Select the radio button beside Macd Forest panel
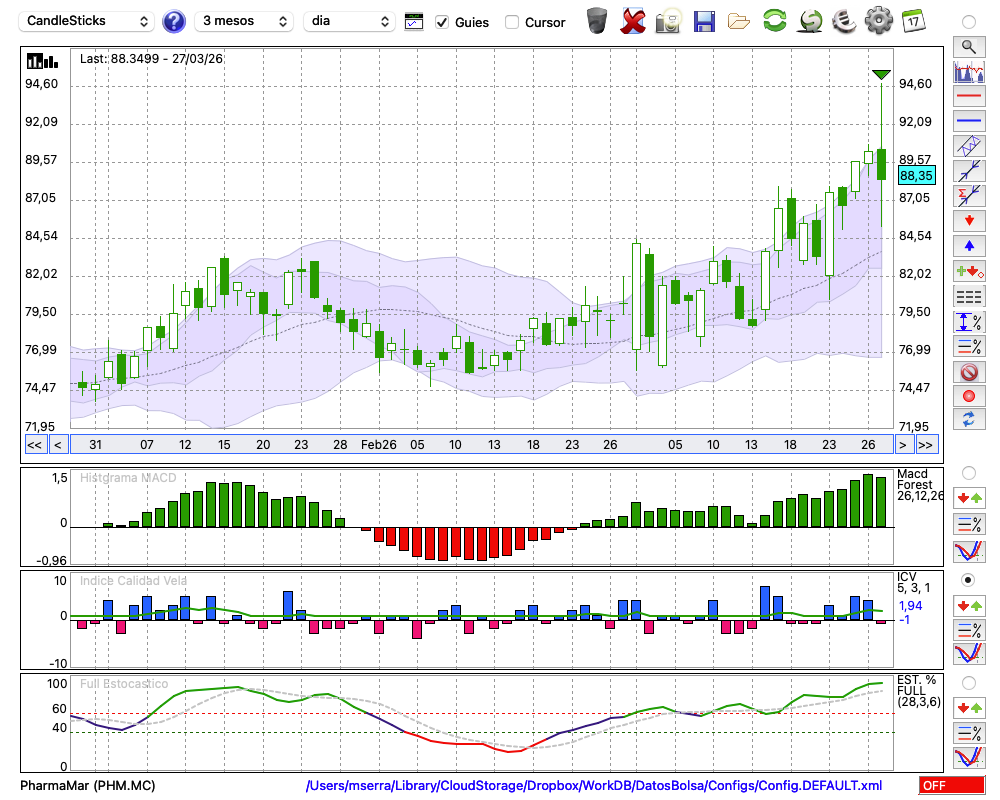 [968, 472]
